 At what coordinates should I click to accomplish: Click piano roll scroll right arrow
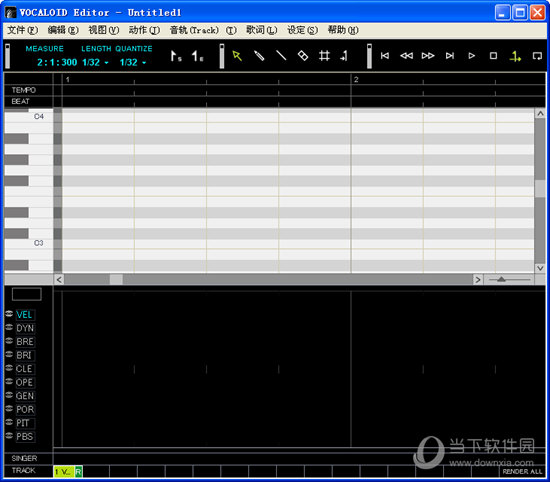[477, 280]
